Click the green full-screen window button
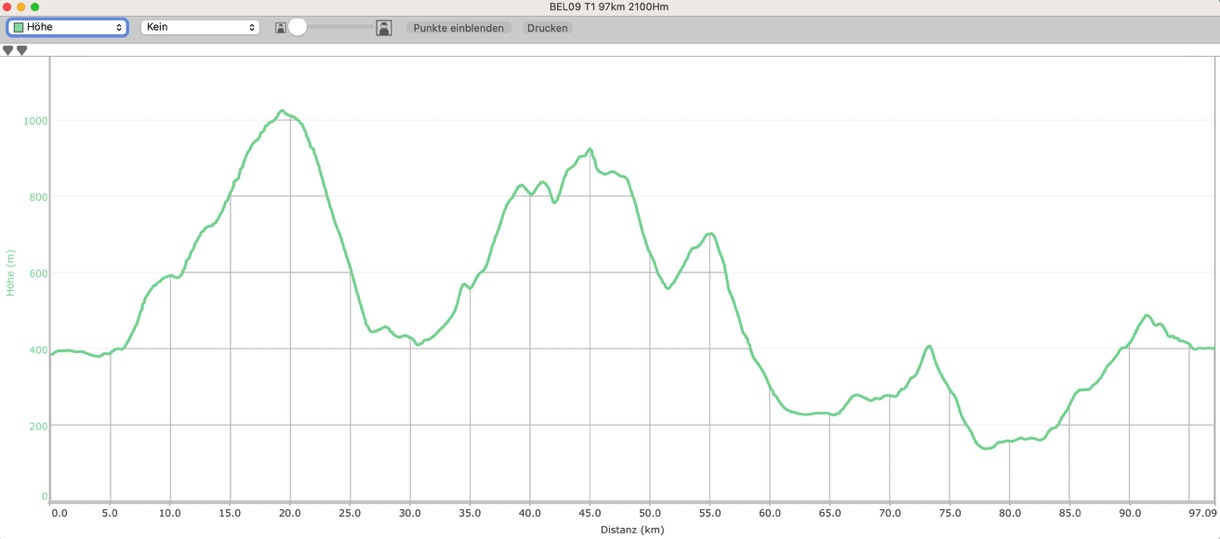The image size is (1220, 539). coord(35,7)
